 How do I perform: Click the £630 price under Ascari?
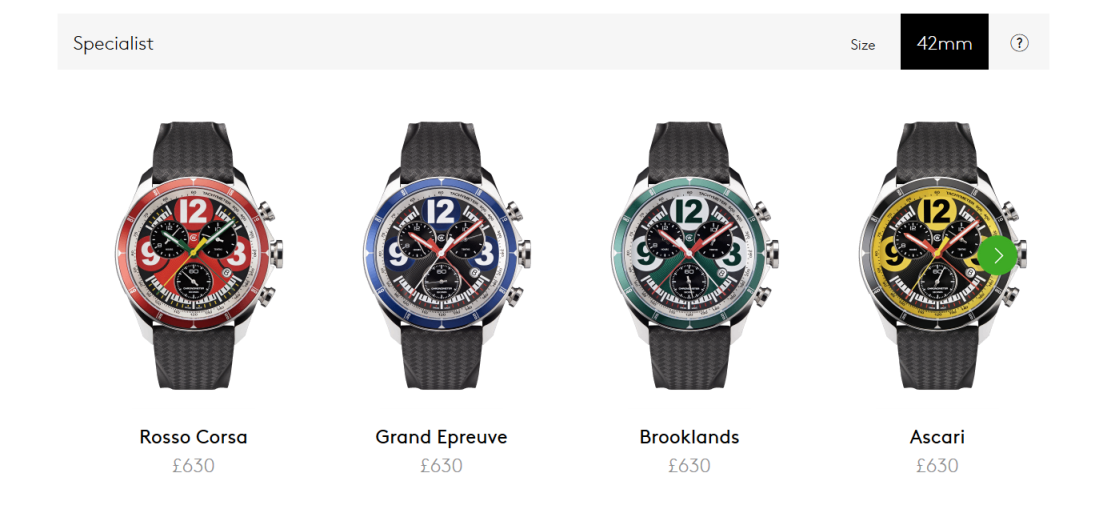click(937, 466)
